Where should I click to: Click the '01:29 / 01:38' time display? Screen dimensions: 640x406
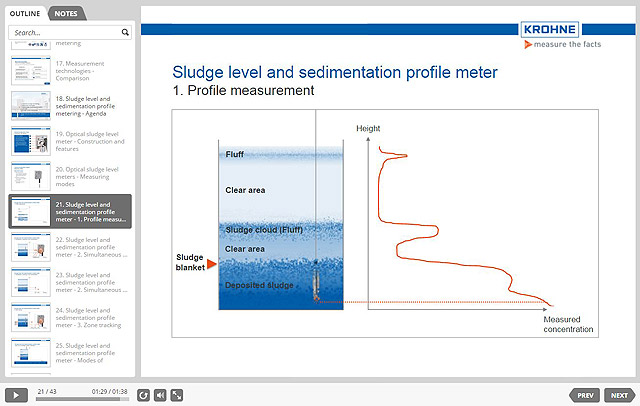pos(109,391)
